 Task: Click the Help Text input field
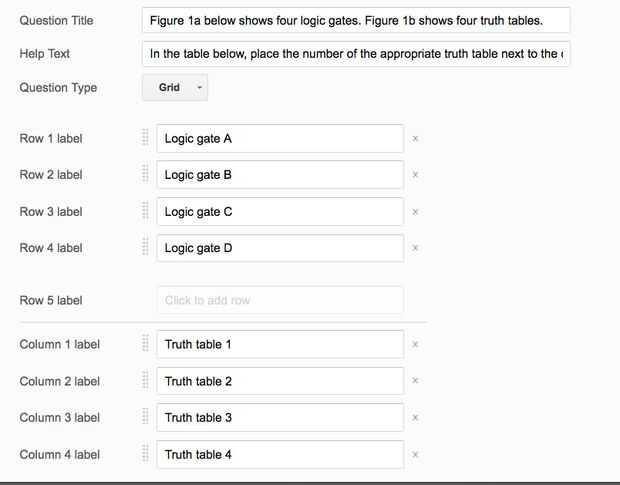coord(356,53)
